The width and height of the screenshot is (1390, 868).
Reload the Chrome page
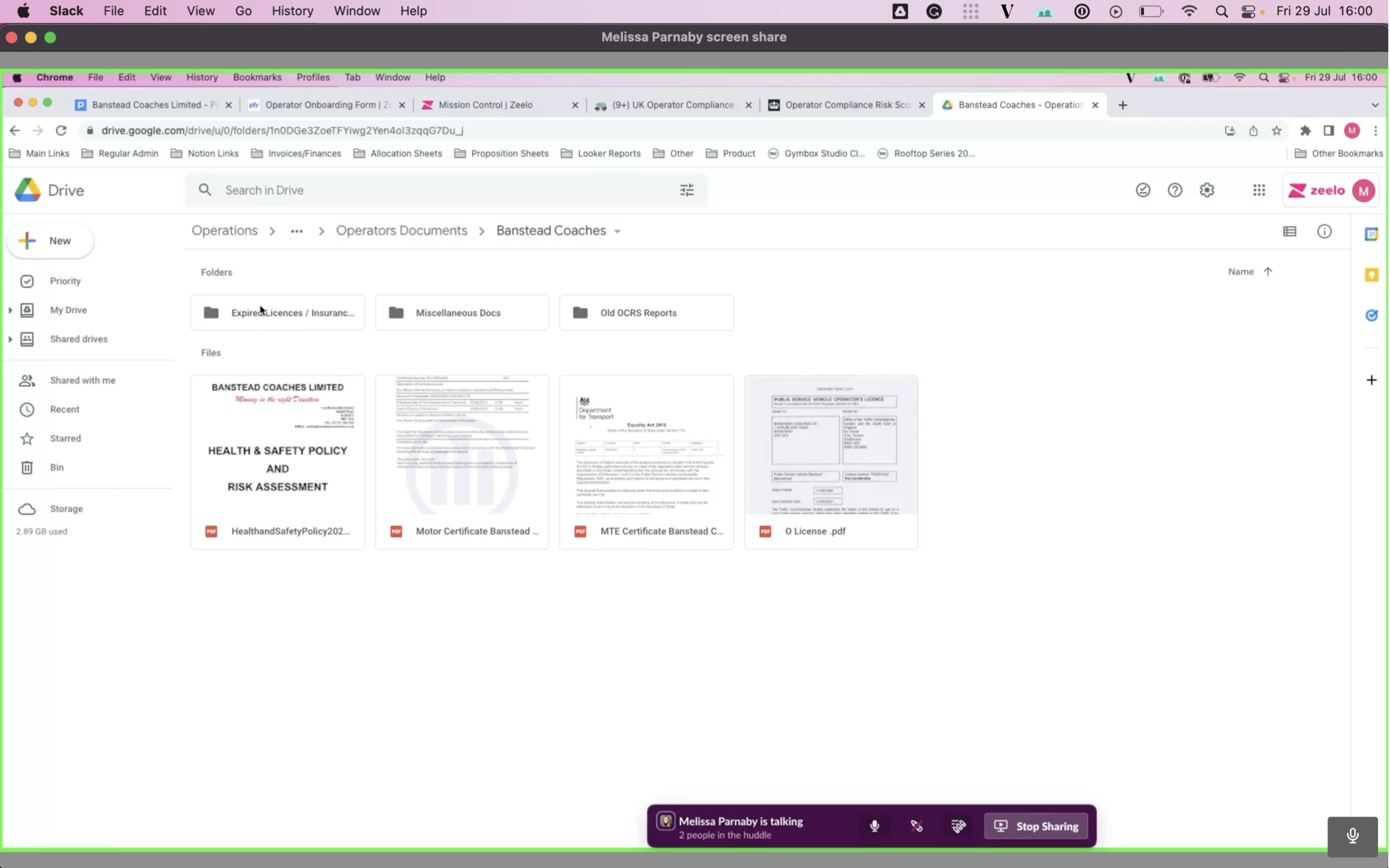[x=61, y=130]
